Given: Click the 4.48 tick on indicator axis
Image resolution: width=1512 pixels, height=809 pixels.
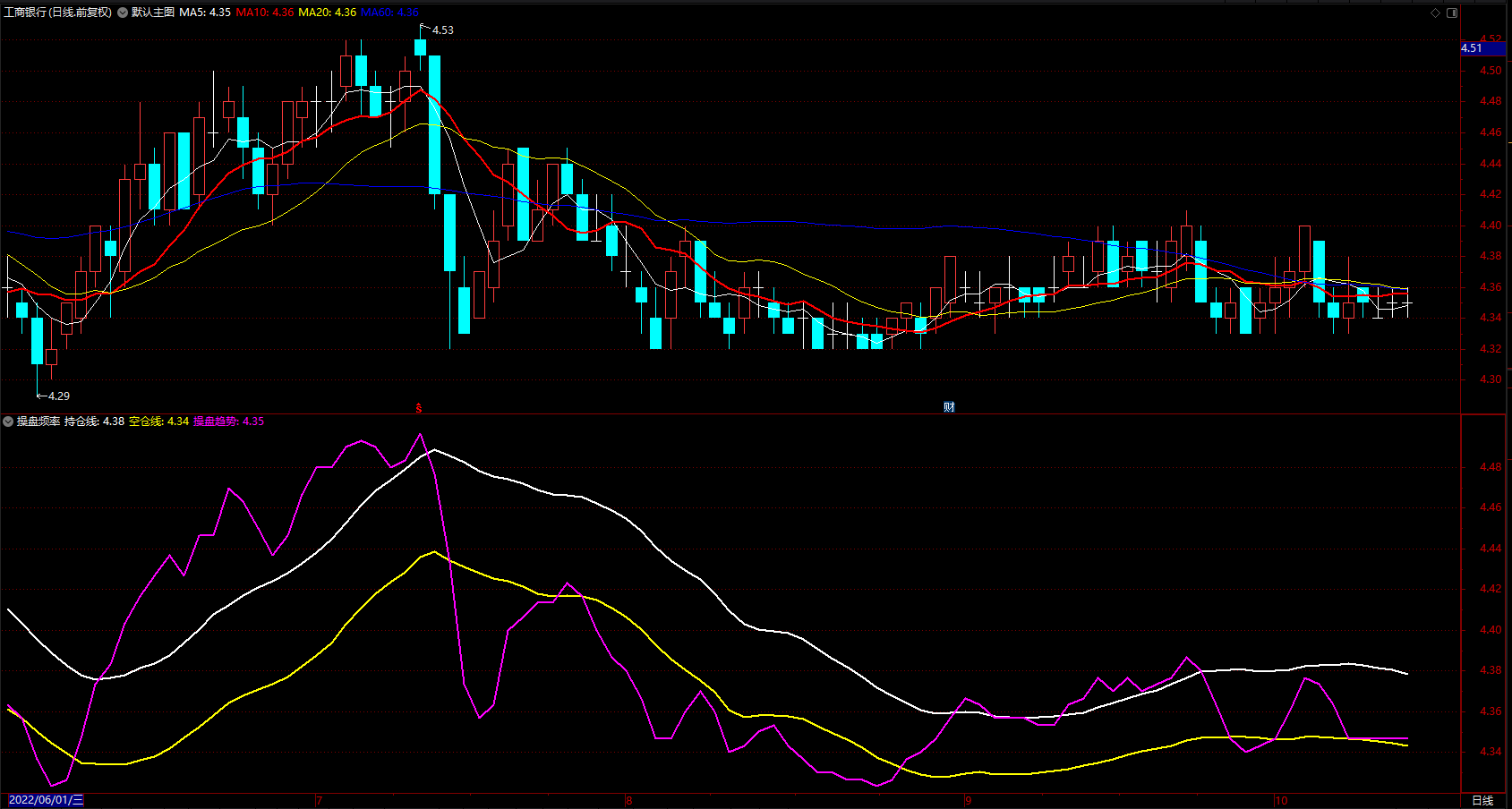Looking at the screenshot, I should pyautogui.click(x=1491, y=467).
